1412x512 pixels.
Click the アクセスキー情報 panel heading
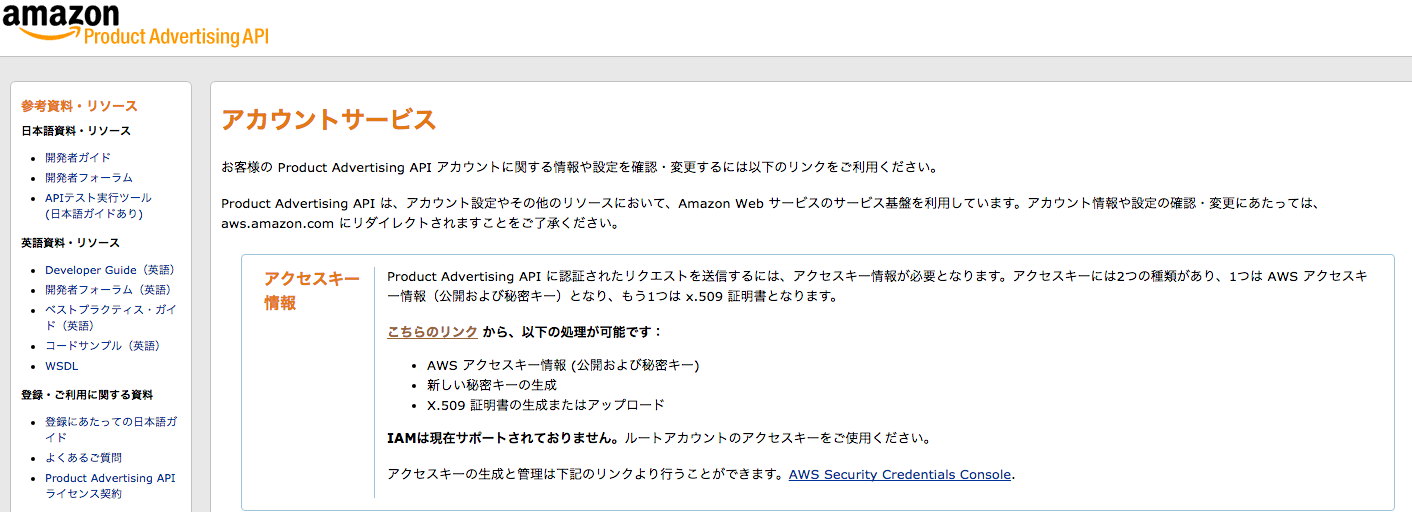coord(311,291)
